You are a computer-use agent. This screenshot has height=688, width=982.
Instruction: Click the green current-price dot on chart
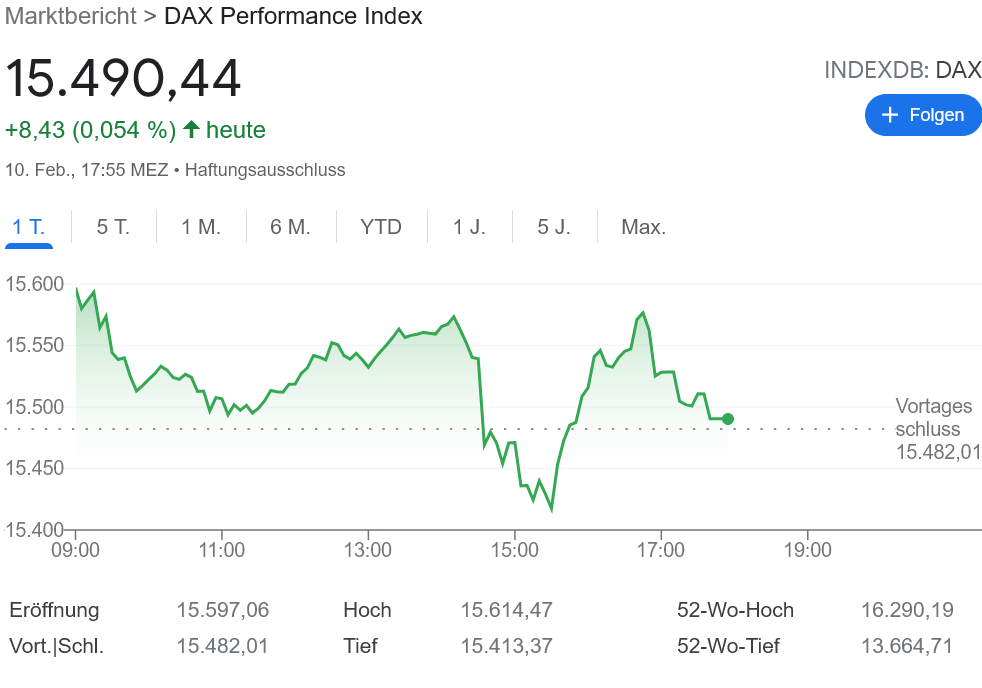pos(728,419)
